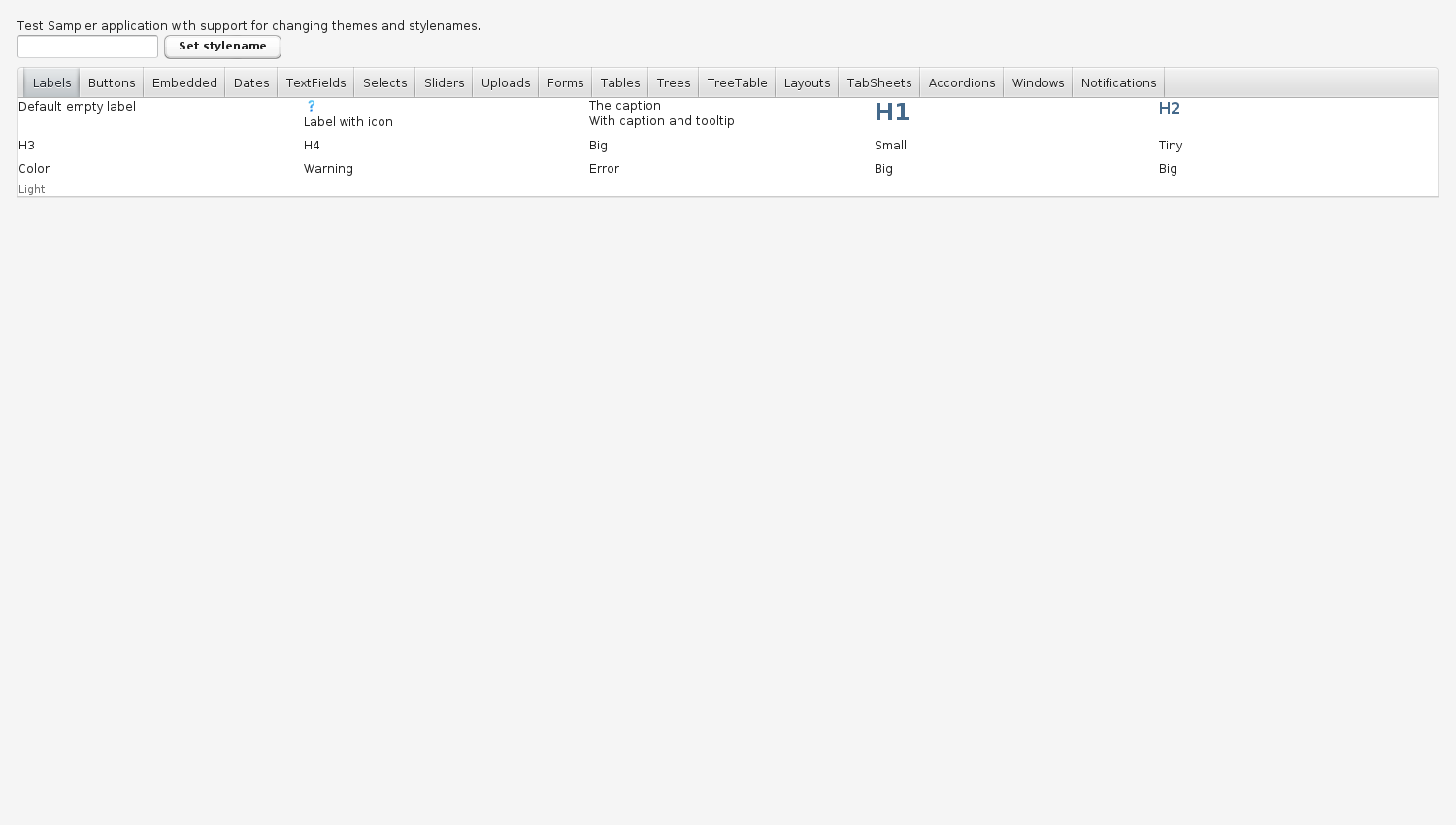Image resolution: width=1456 pixels, height=825 pixels.
Task: Open the Windows tab
Action: pyautogui.click(x=1038, y=83)
